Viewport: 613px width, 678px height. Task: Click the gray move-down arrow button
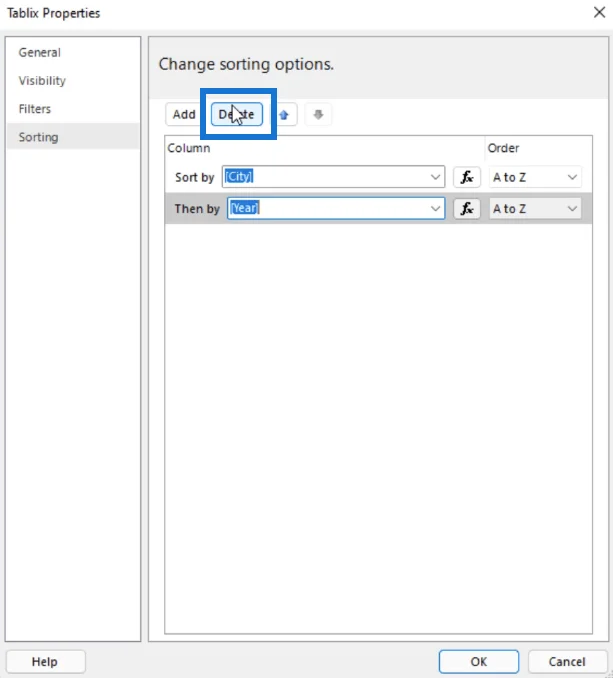click(318, 115)
